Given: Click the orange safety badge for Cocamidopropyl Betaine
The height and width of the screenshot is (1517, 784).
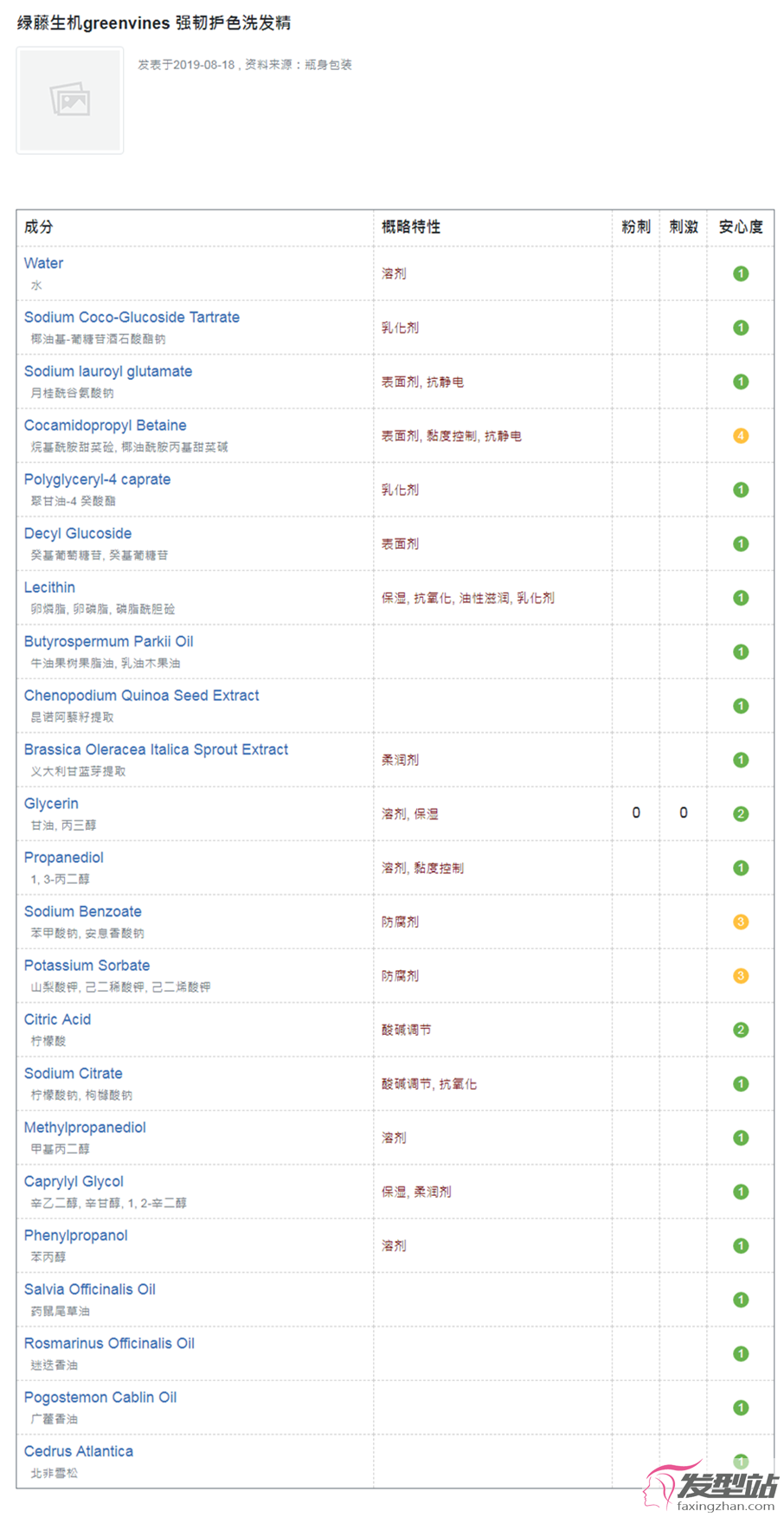Looking at the screenshot, I should point(741,436).
